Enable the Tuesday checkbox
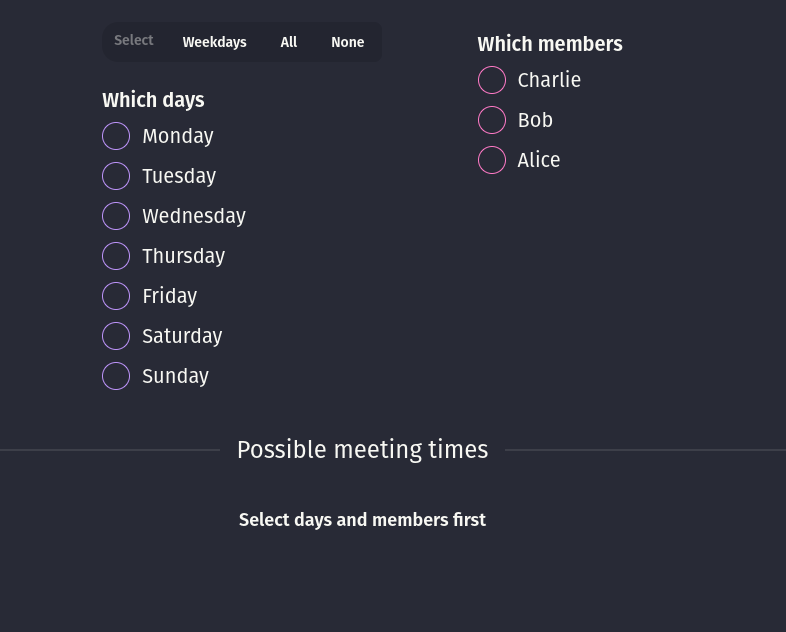 [x=116, y=176]
